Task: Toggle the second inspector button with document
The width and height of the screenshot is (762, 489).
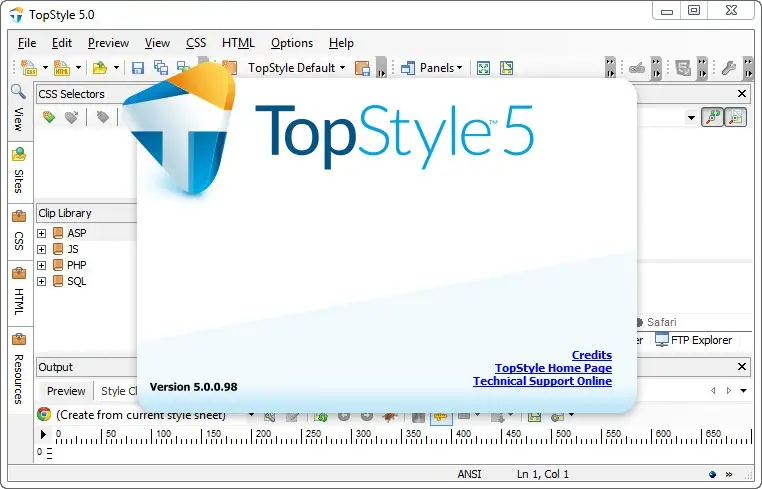Action: [x=736, y=117]
